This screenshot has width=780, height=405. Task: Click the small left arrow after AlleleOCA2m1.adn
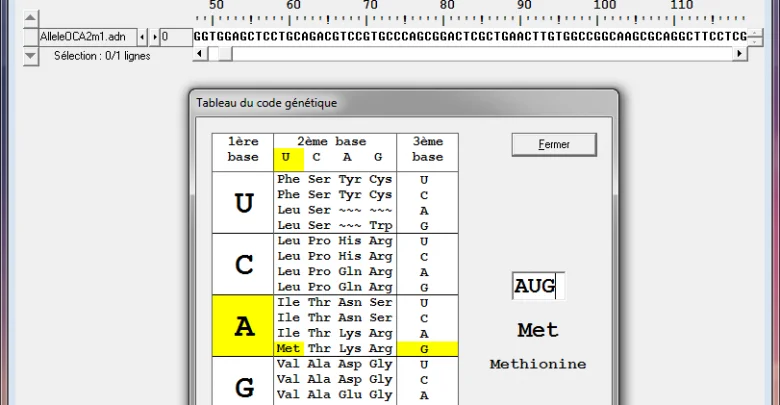click(x=142, y=37)
